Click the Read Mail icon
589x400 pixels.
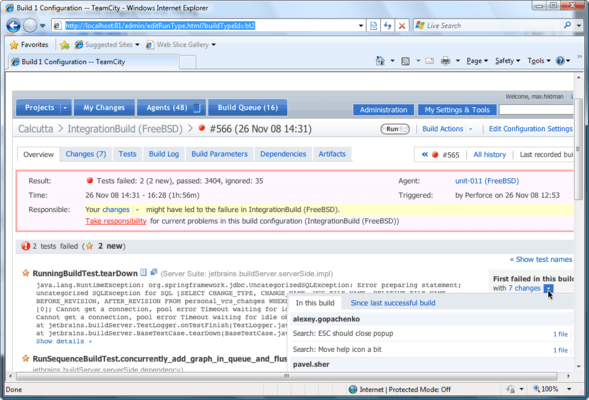429,61
